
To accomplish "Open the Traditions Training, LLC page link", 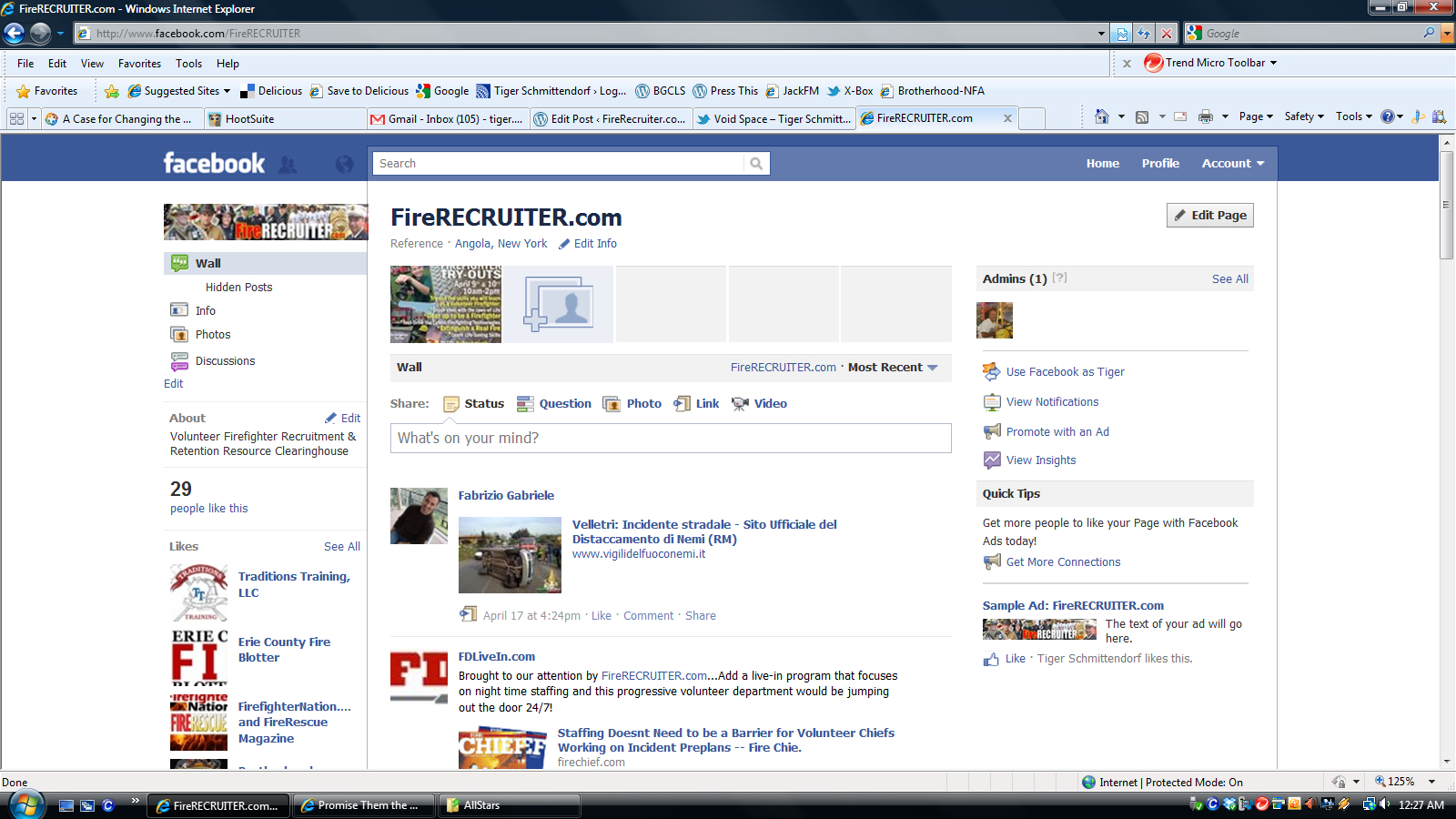I will pos(294,584).
